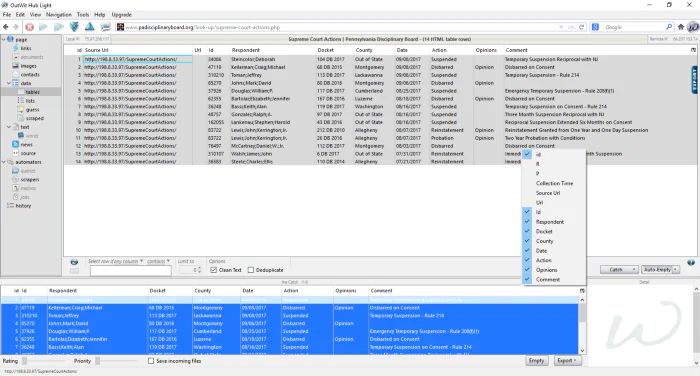
Task: Click the globe icon beside the filter box
Action: pyautogui.click(x=74, y=262)
